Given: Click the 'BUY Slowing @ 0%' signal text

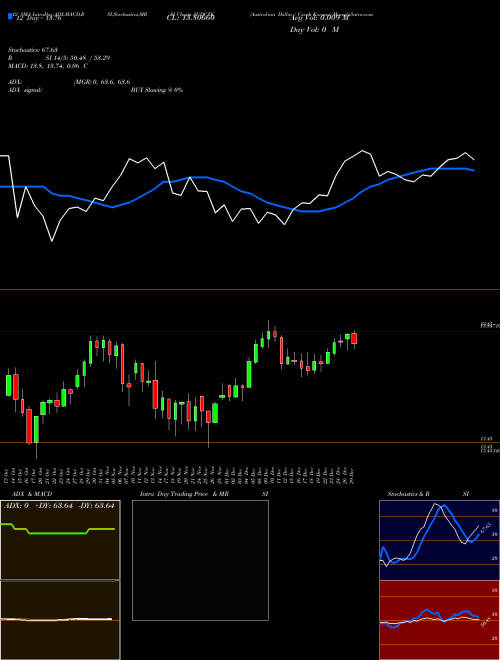Looking at the screenshot, I should coord(157,90).
